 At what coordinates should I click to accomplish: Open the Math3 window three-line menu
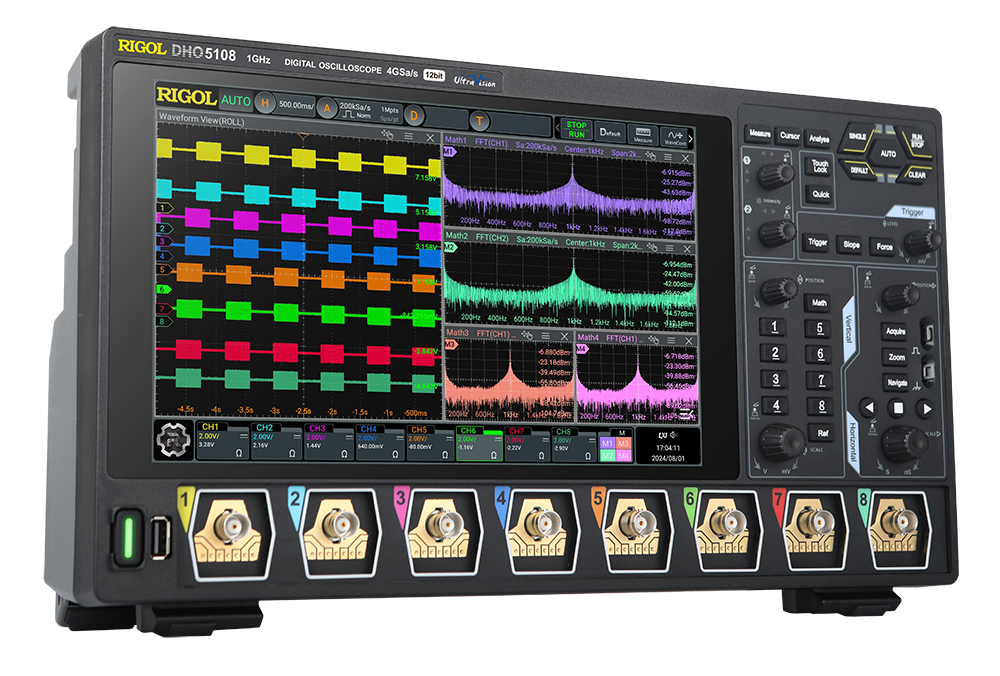coord(545,336)
